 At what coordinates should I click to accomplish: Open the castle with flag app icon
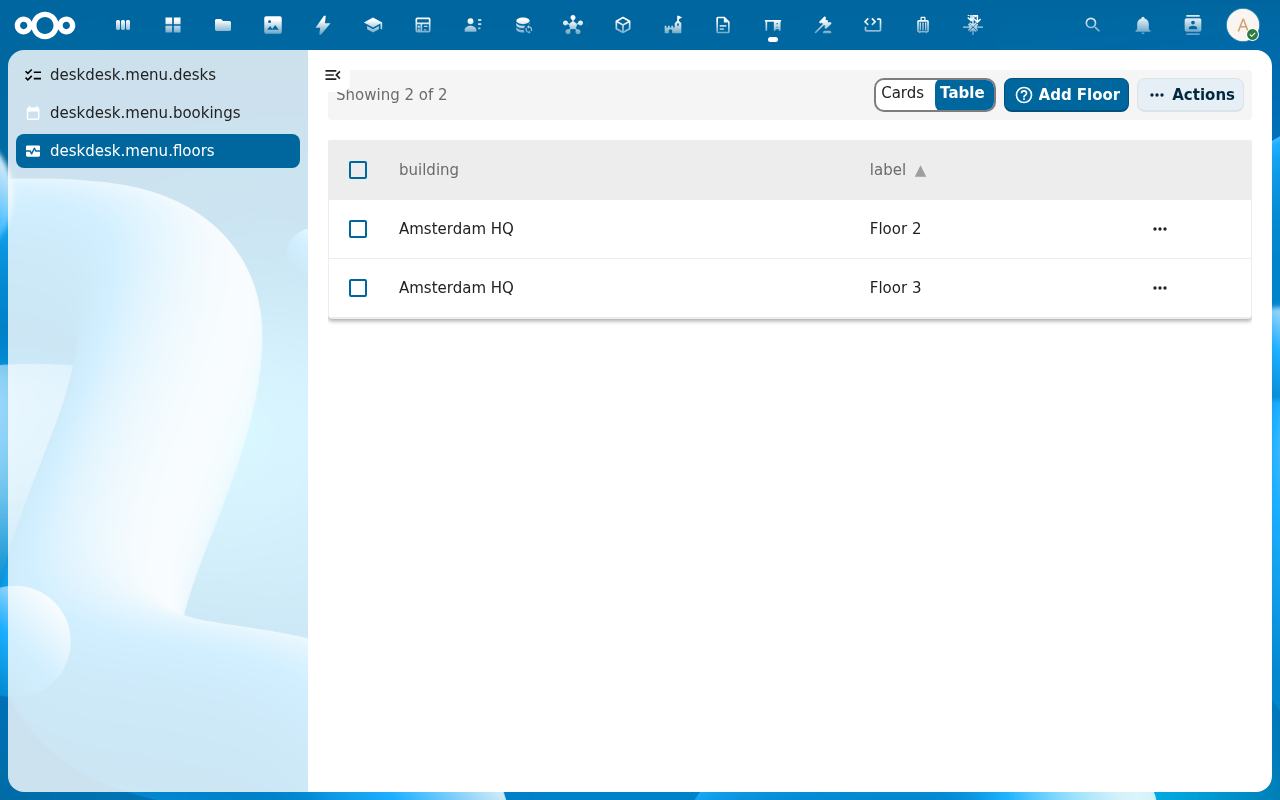click(x=673, y=25)
